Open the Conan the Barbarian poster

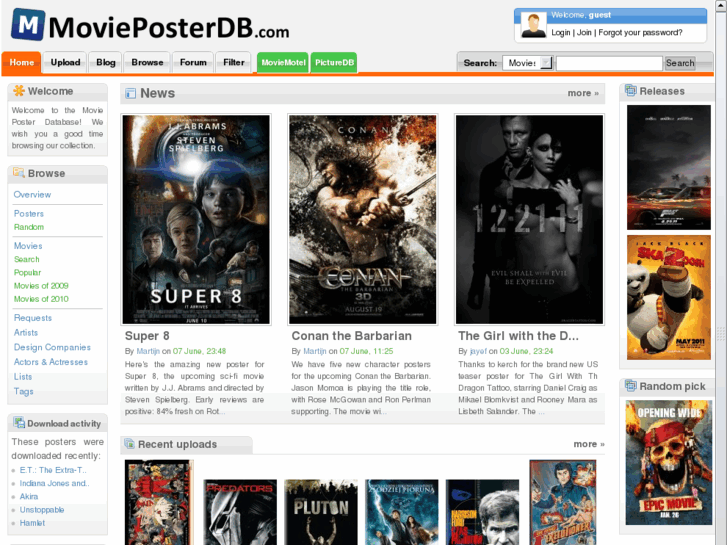(x=363, y=219)
